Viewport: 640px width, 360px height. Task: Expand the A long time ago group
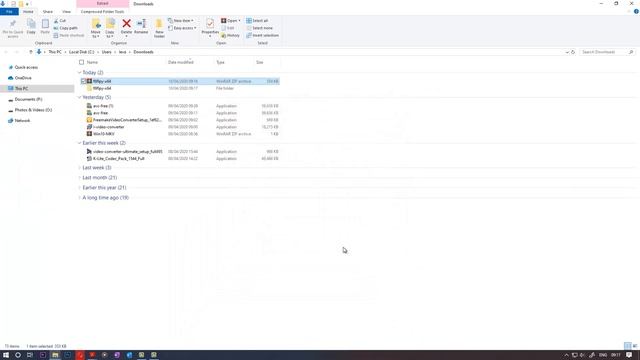[80, 198]
